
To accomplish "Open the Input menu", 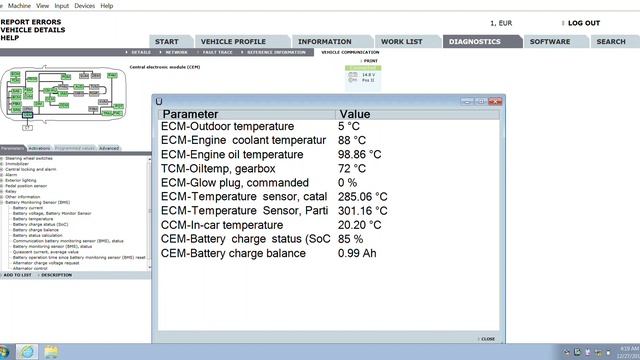I will (x=62, y=6).
